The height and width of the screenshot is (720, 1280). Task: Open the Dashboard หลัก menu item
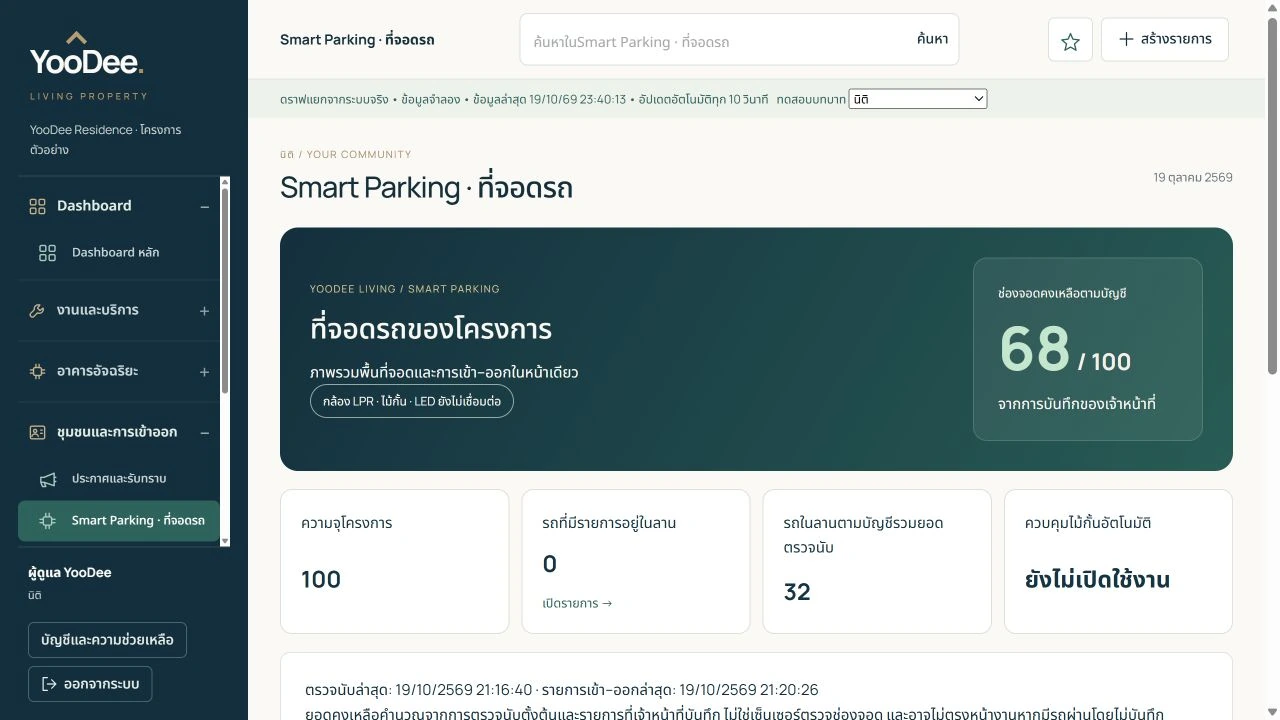coord(119,253)
